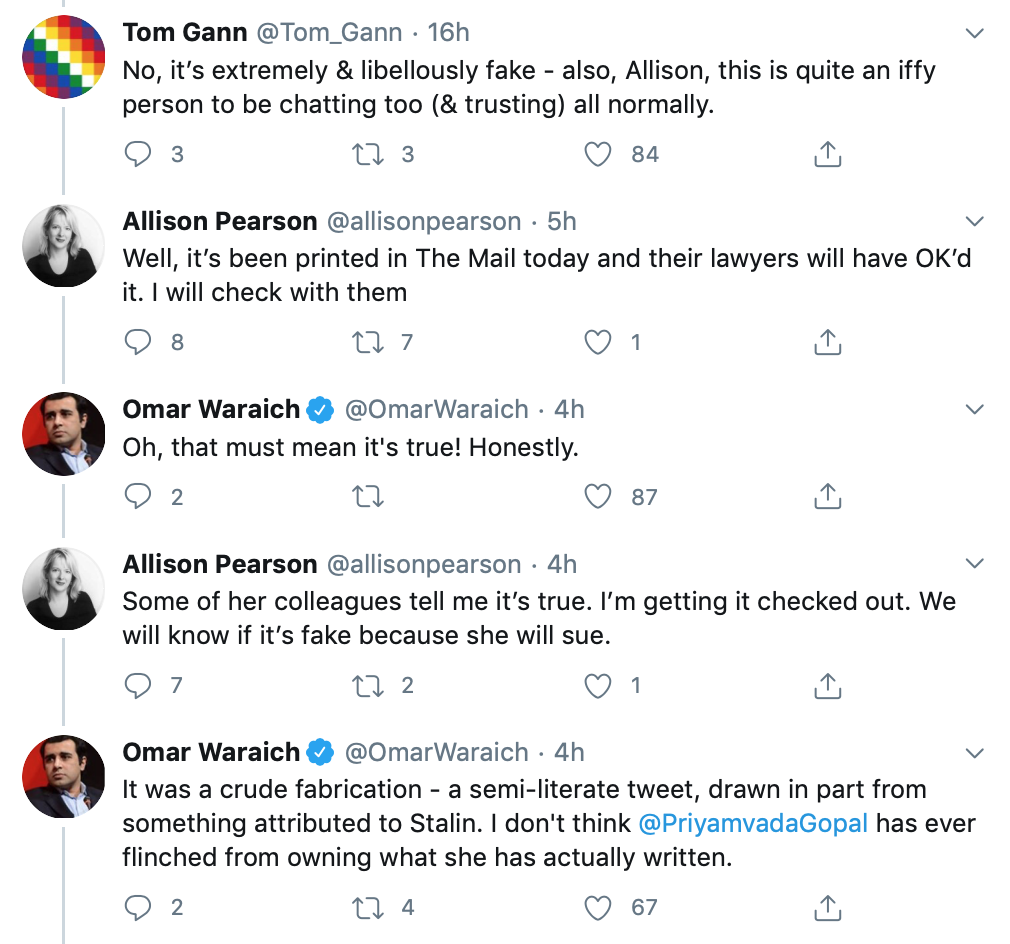Click Omar Waraich's profile picture
This screenshot has width=1010, height=944.
tap(63, 434)
